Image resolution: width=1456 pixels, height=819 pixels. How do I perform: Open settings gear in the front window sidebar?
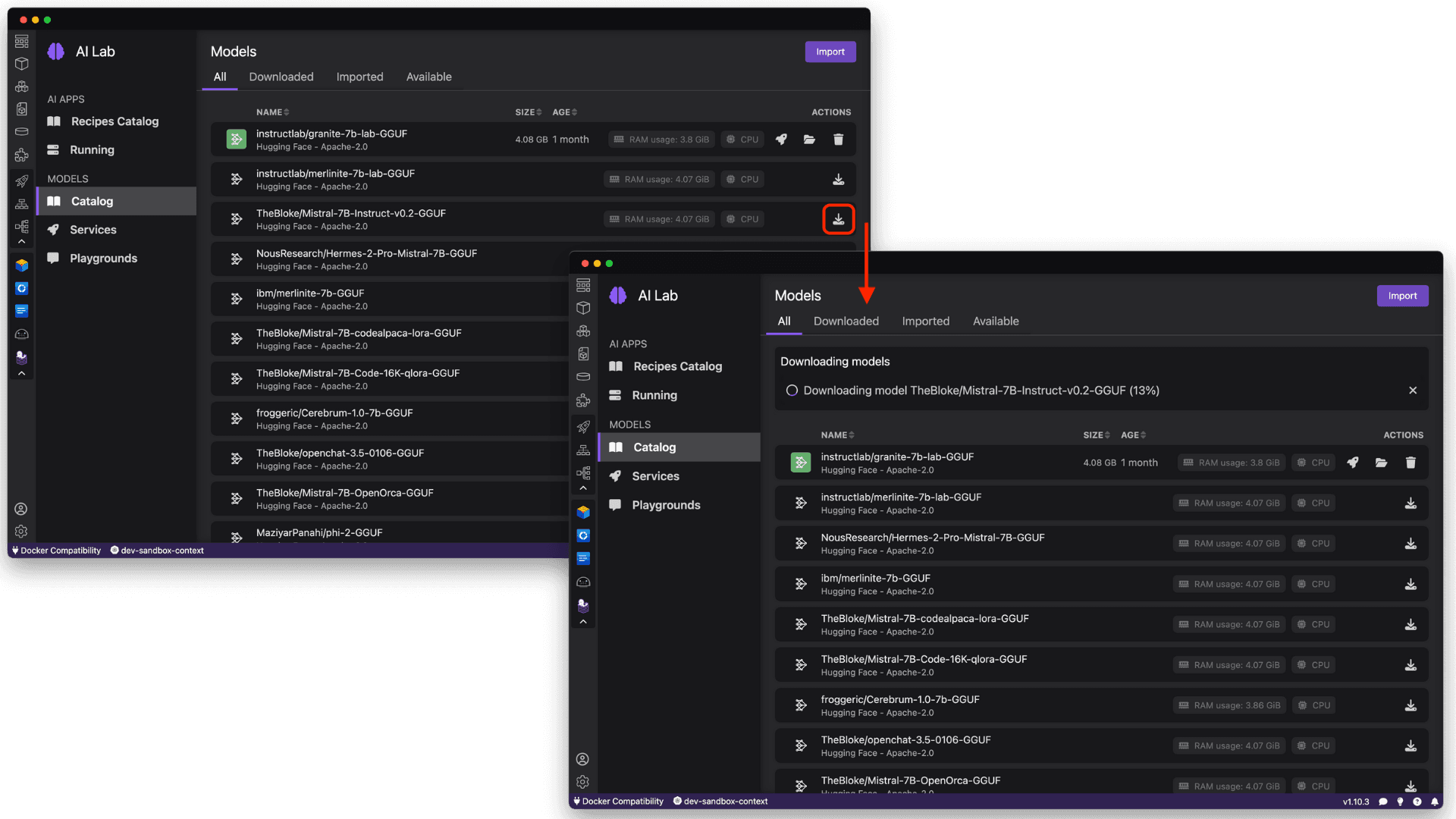pyautogui.click(x=582, y=782)
